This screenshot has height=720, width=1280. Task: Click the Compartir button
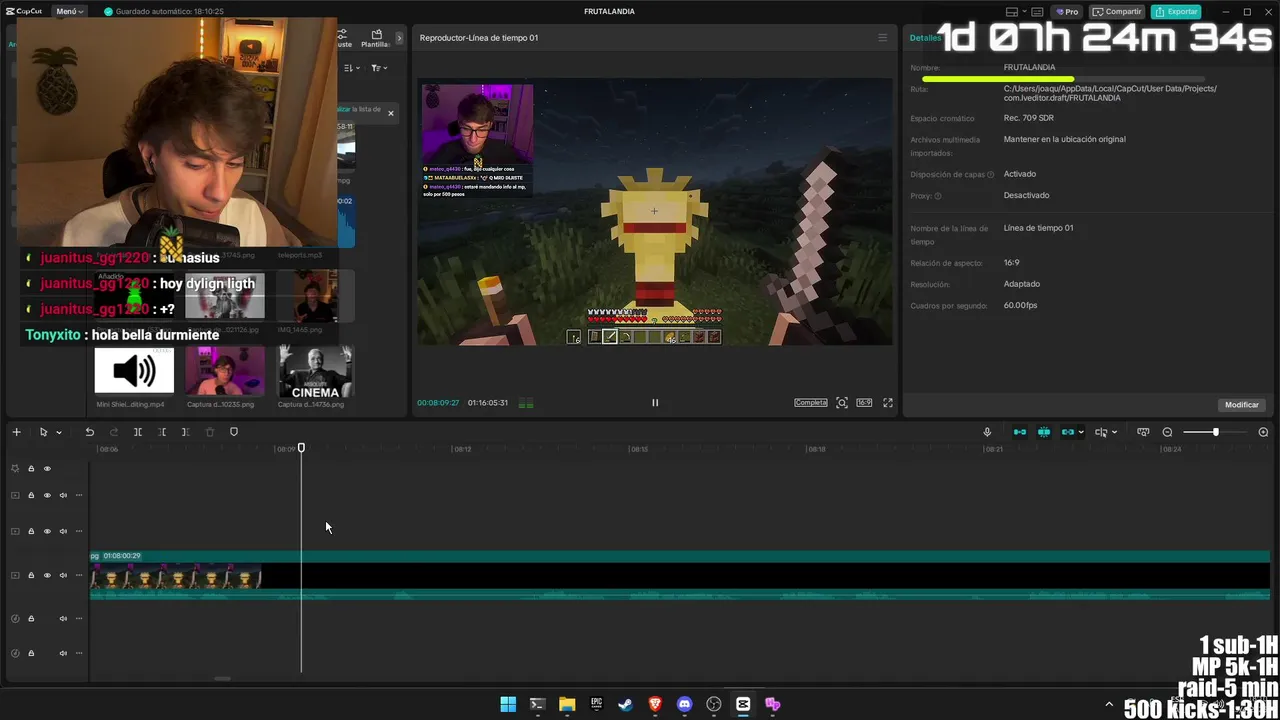[x=1117, y=12]
